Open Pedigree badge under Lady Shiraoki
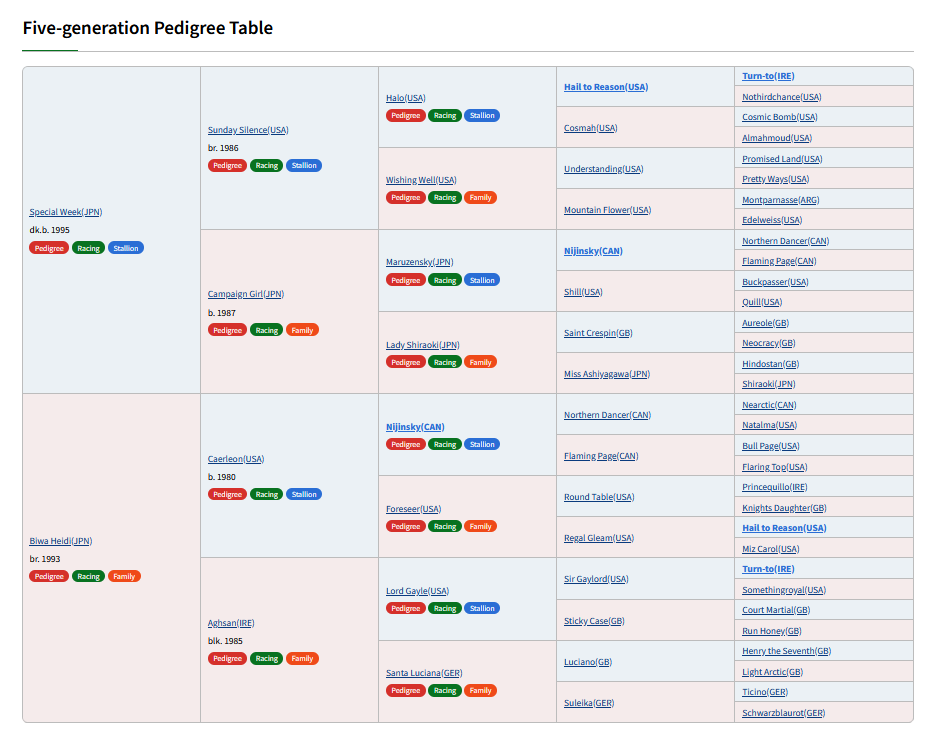Screen dimensions: 929x743 point(405,362)
